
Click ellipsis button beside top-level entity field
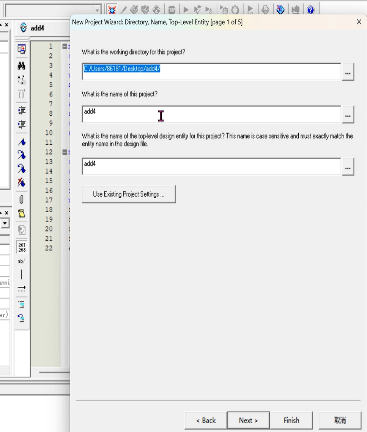pyautogui.click(x=348, y=167)
